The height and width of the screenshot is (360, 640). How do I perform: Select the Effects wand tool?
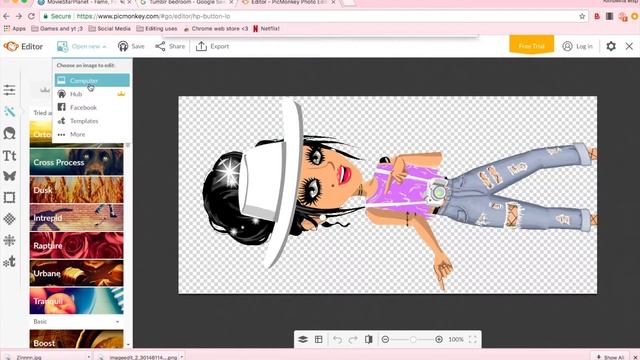(x=9, y=111)
